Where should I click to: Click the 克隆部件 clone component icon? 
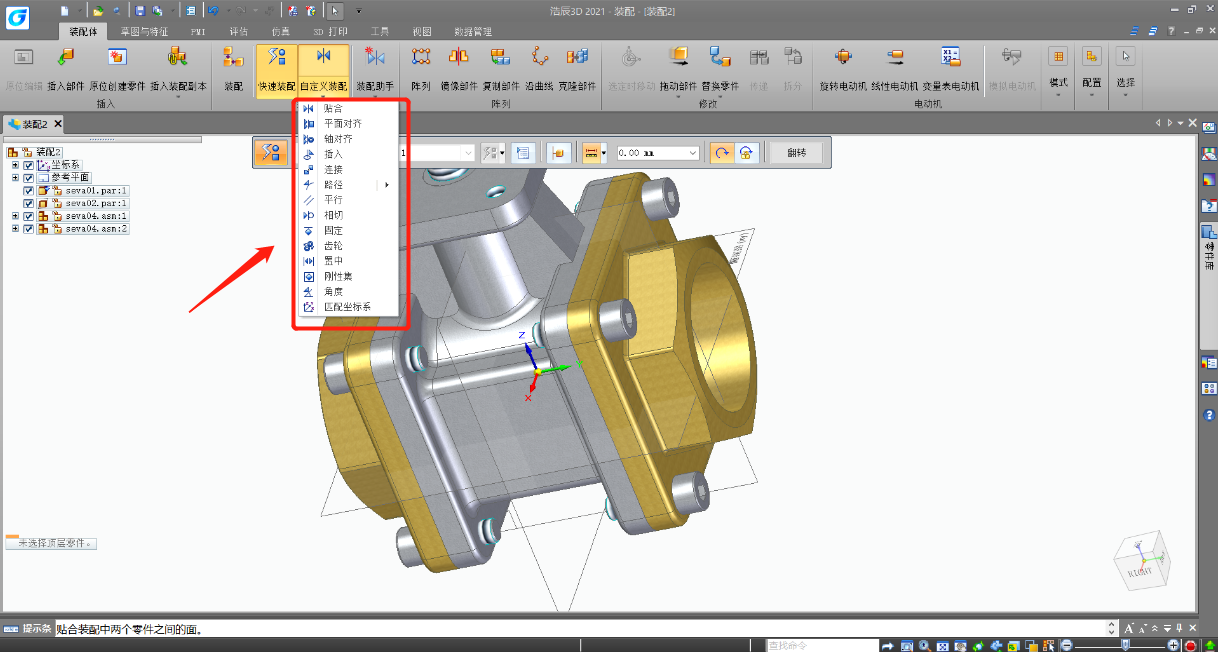coord(577,57)
